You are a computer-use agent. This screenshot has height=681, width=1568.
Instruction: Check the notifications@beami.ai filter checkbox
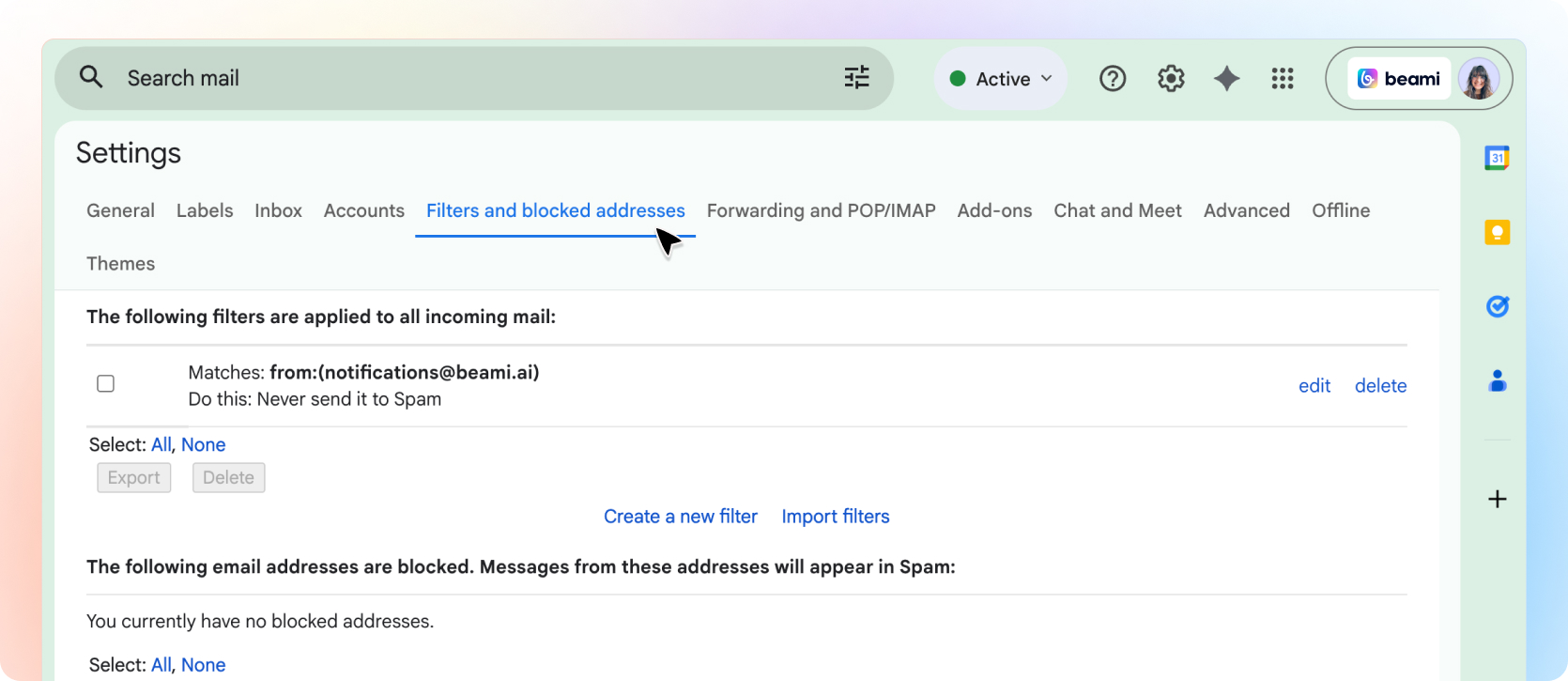(x=106, y=383)
